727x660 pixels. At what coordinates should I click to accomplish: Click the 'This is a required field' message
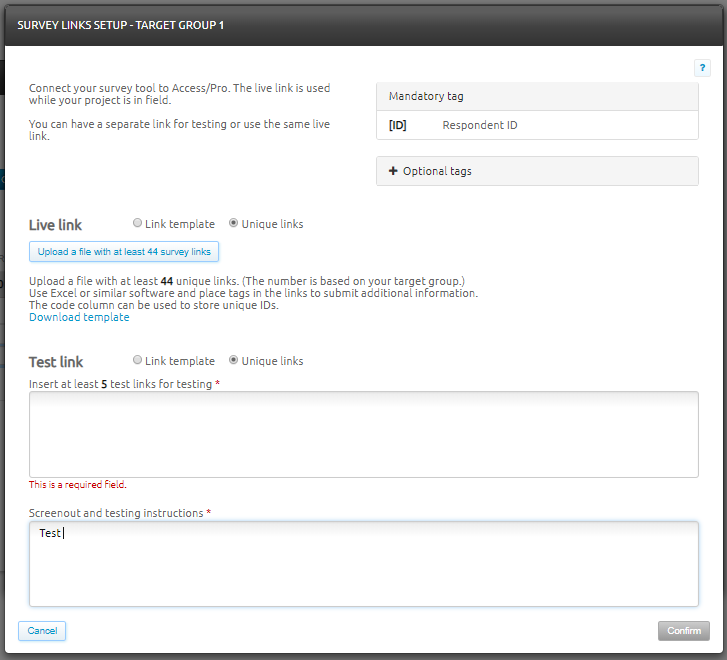pyautogui.click(x=77, y=485)
